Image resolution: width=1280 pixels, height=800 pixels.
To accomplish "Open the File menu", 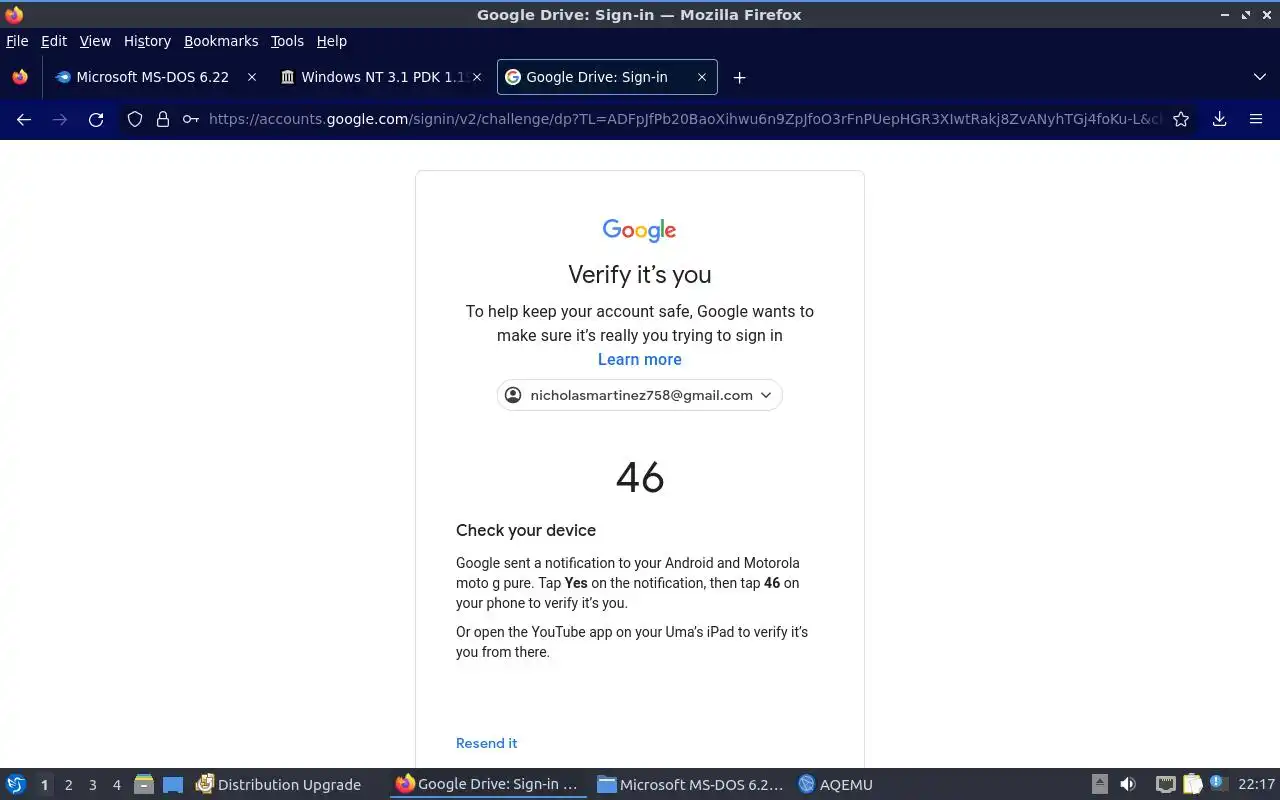I will click(x=17, y=41).
